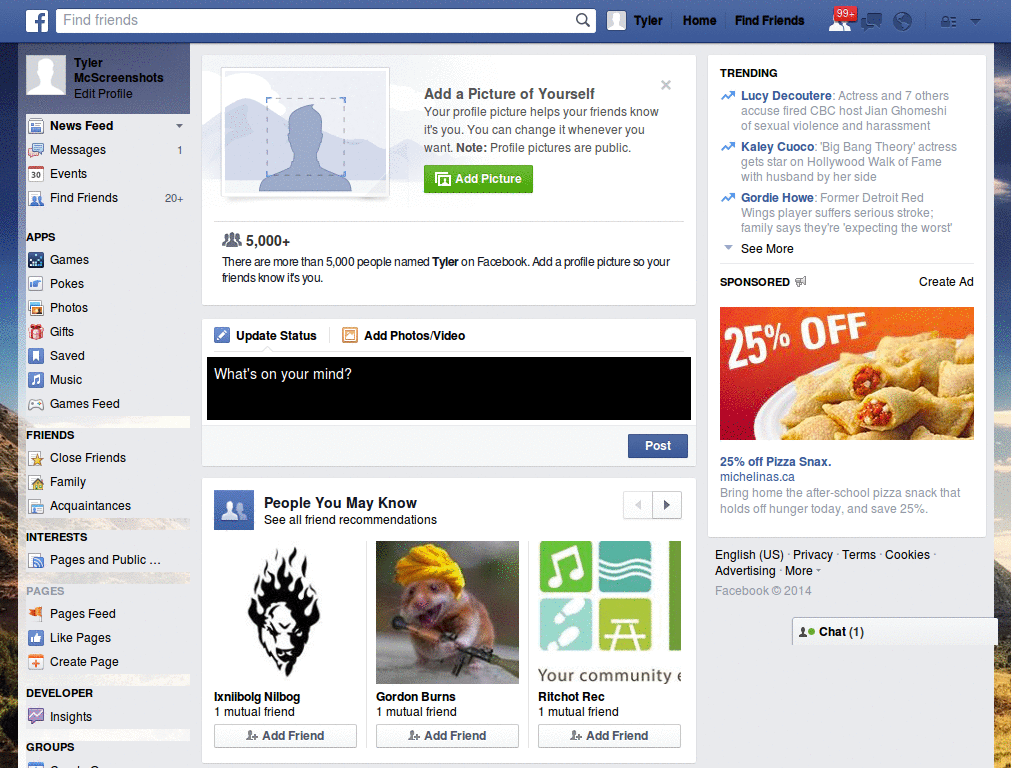Add Gordon Burns as friend
Screen dimensions: 1024x768
447,736
